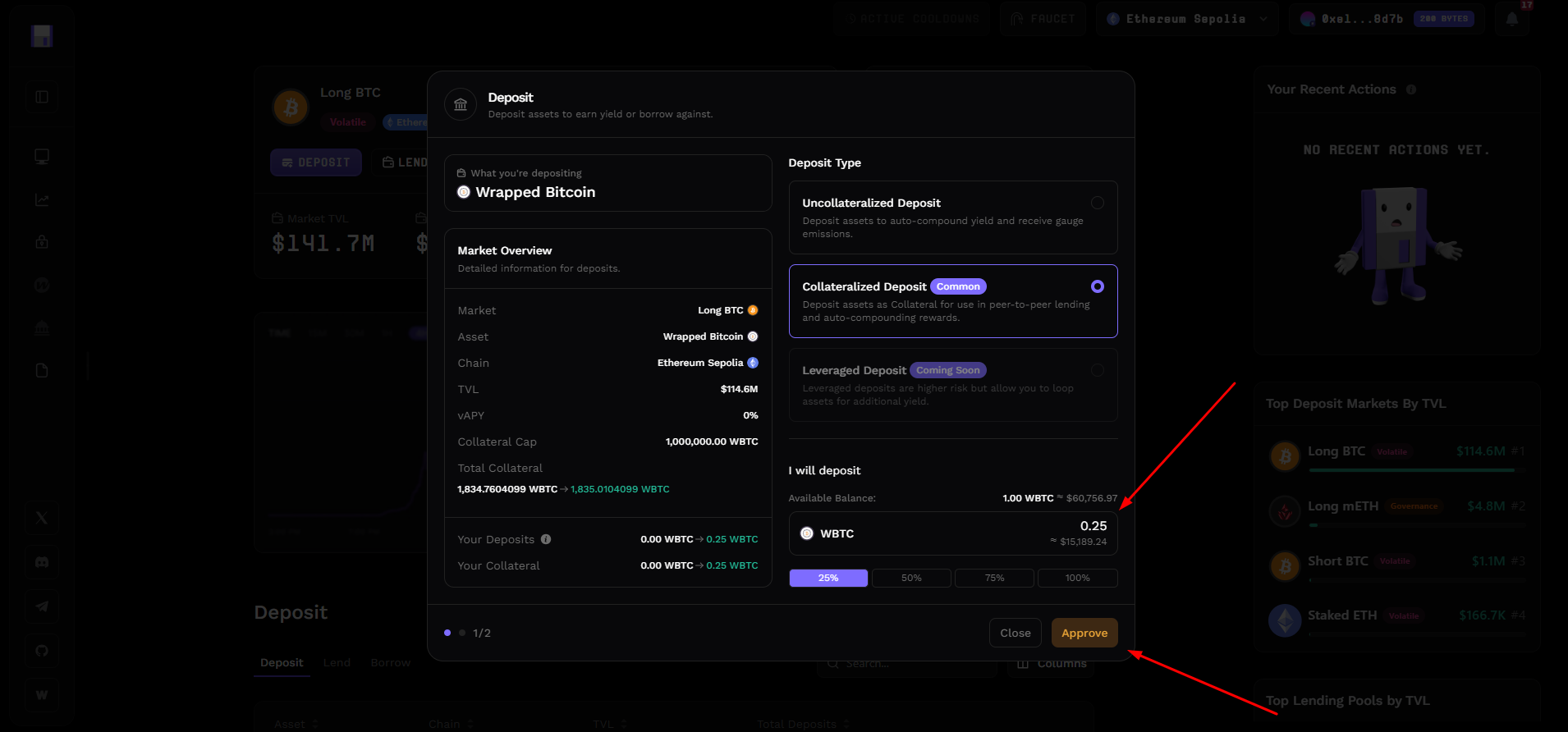Click the Search field behind the dialog
Screen dimensions: 1568x732
coord(907,663)
